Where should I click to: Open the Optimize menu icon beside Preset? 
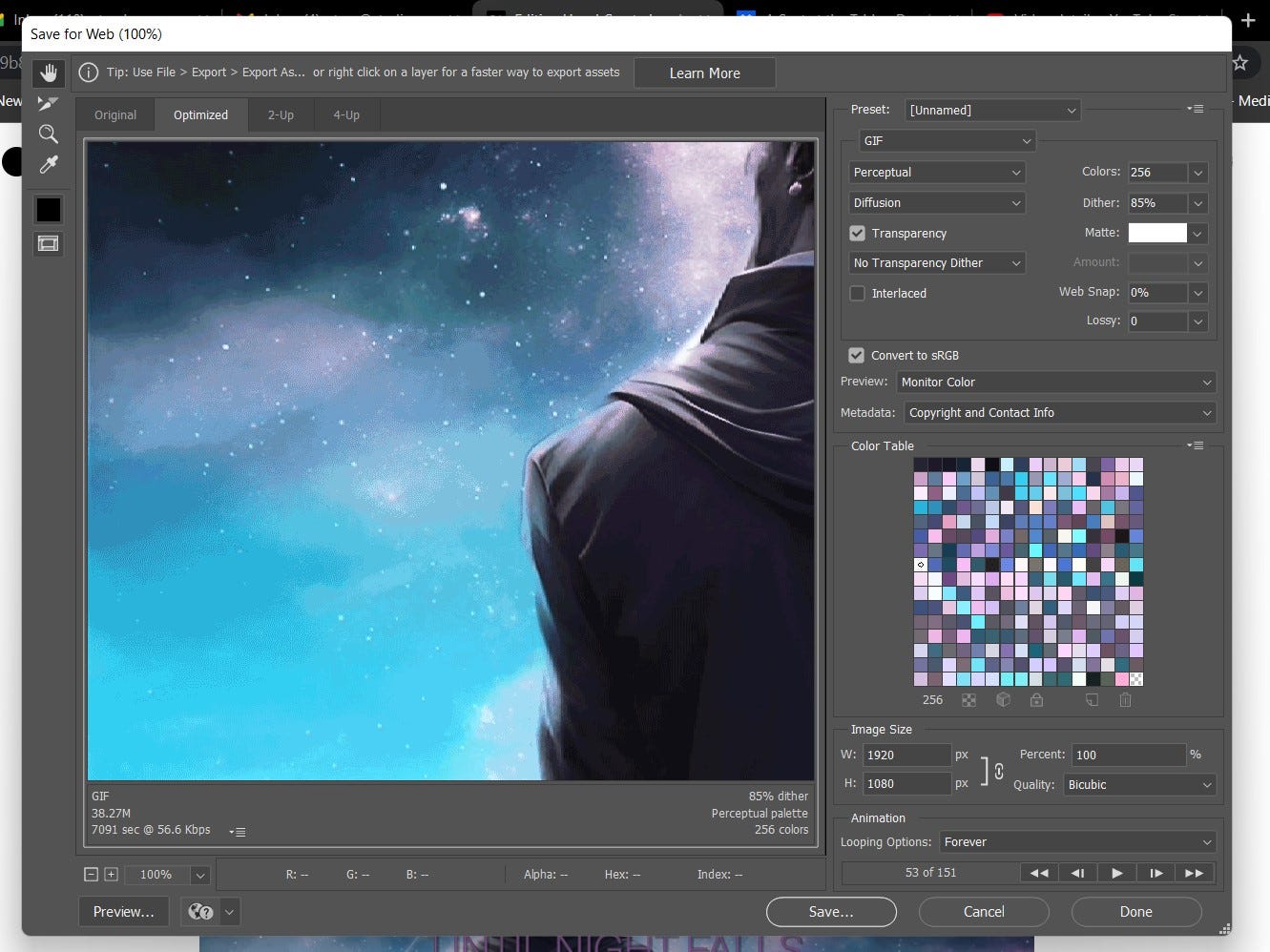tap(1195, 109)
